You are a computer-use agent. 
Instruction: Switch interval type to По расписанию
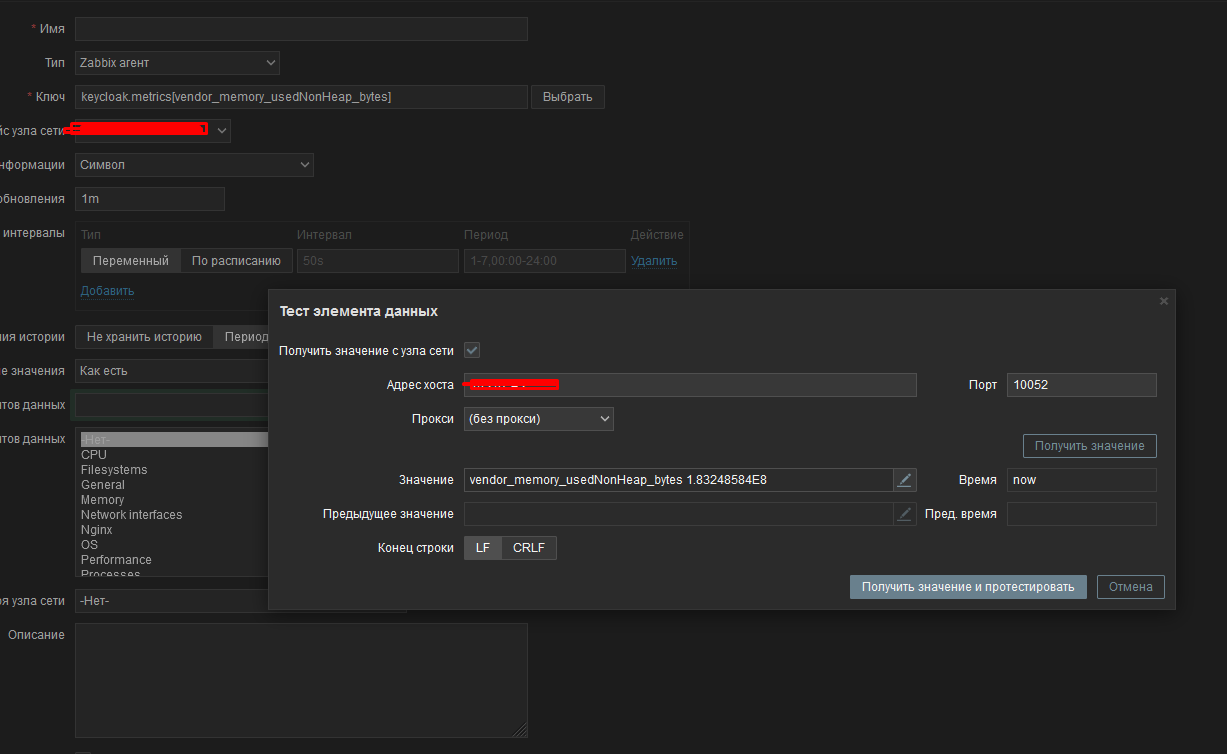[x=236, y=260]
